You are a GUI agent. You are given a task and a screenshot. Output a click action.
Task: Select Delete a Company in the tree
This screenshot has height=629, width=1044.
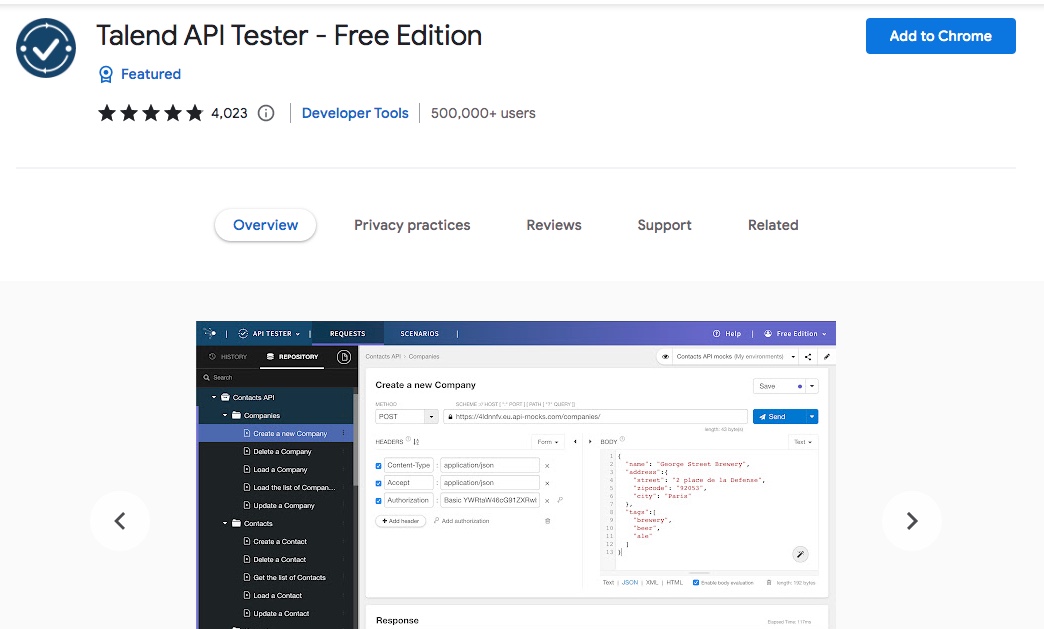(x=282, y=451)
